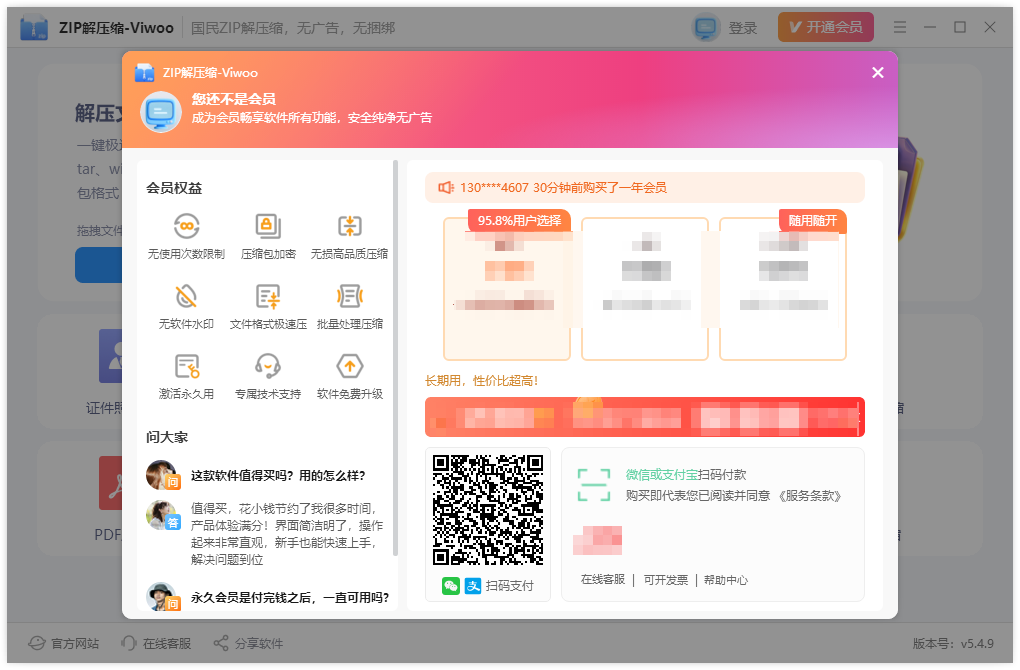
Task: Click the dedicated tech support (专属技术支持) headset icon
Action: pyautogui.click(x=267, y=366)
